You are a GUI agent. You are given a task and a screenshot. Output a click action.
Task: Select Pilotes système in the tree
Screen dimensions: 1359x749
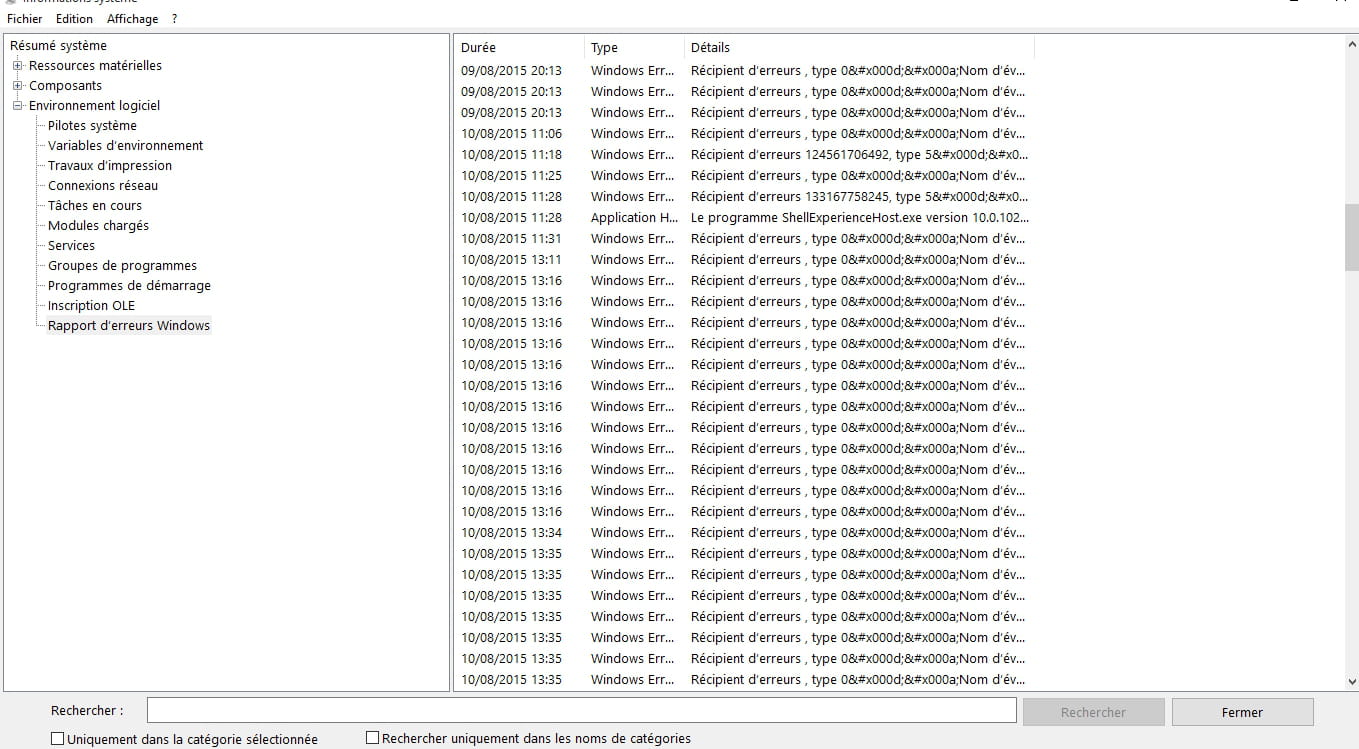92,126
